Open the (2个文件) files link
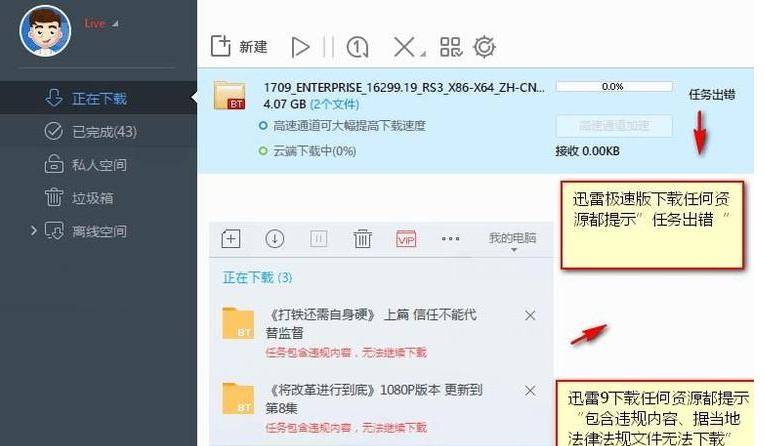Image resolution: width=764 pixels, height=446 pixels. coord(335,104)
